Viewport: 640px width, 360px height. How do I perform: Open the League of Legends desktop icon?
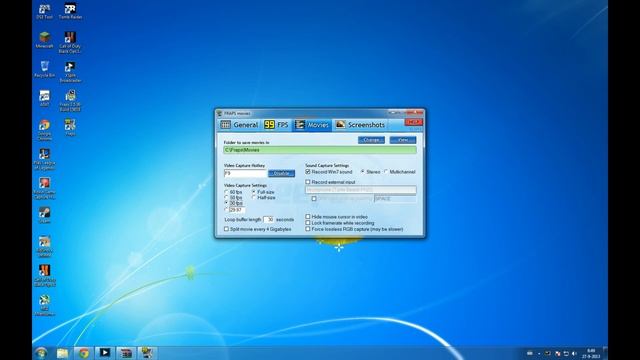[44, 159]
